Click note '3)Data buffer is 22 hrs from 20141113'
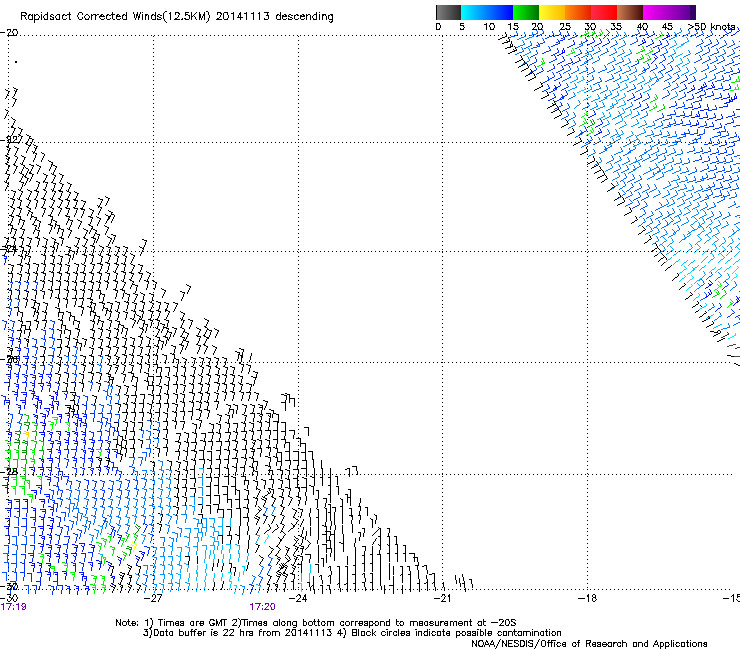740x650 pixels. click(x=238, y=633)
